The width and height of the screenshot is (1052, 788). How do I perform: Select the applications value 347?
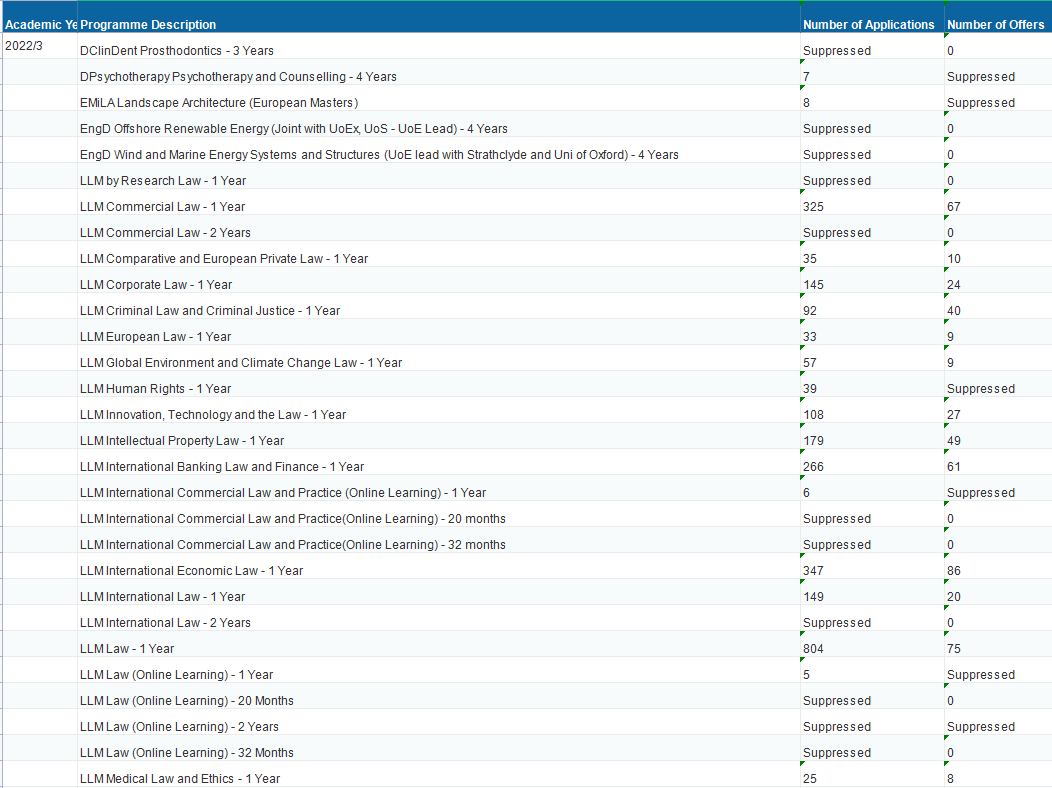coord(817,571)
